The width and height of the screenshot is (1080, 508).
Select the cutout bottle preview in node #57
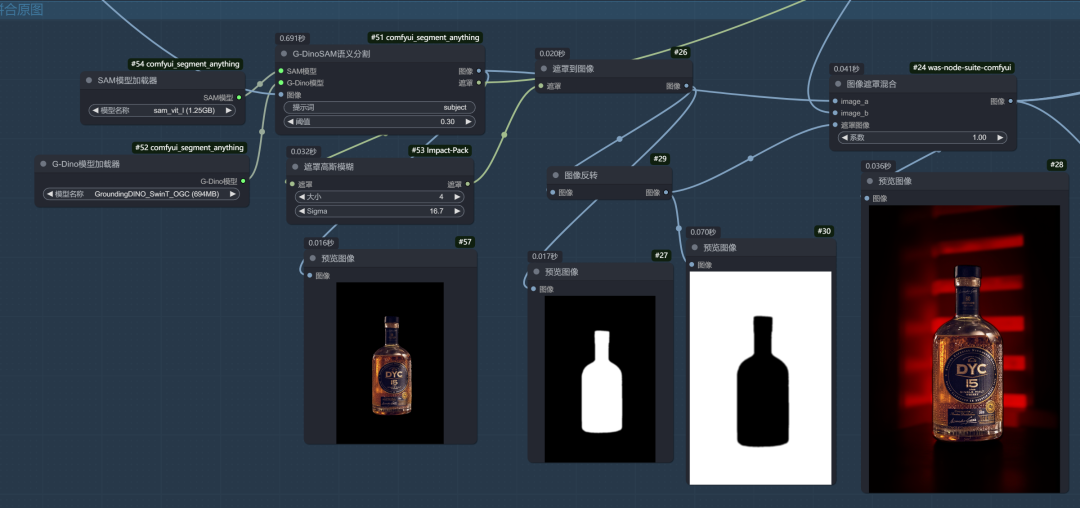390,363
